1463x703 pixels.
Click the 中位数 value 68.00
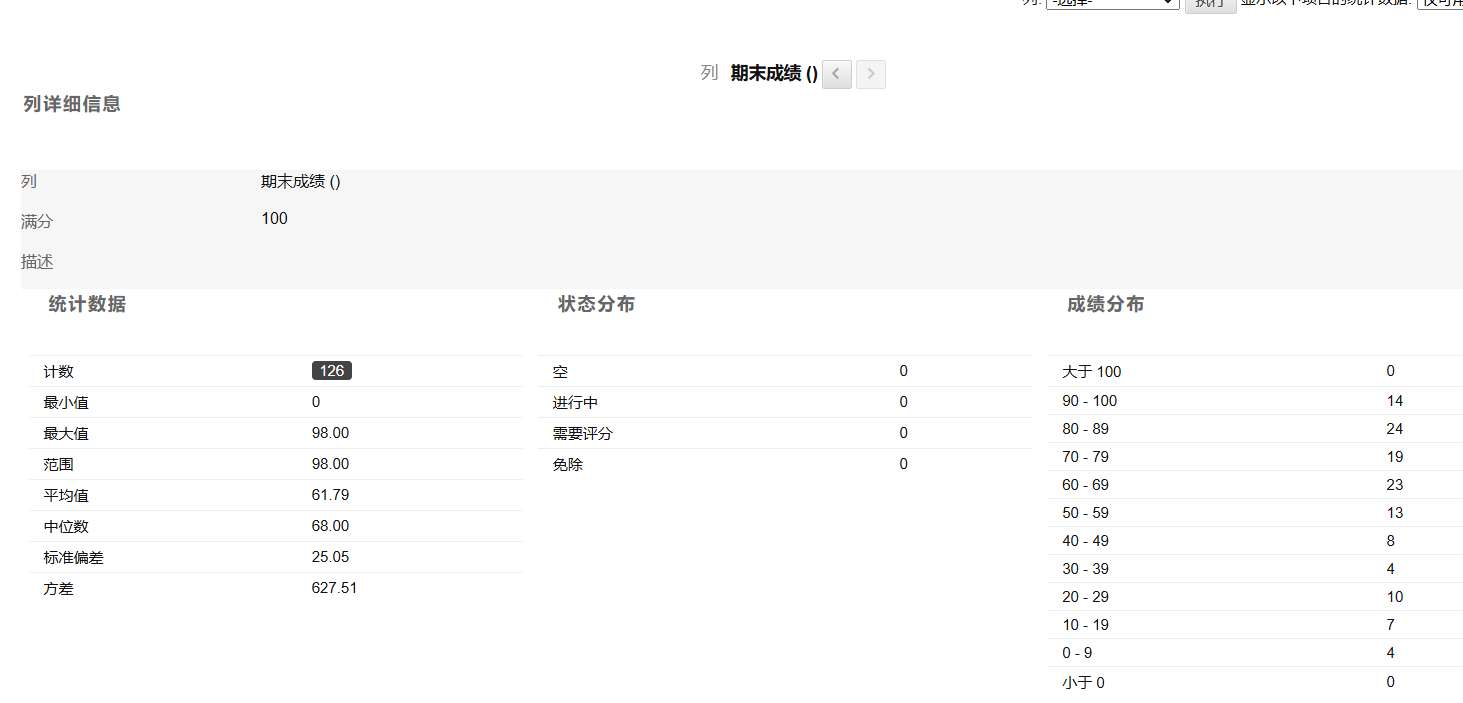[330, 526]
